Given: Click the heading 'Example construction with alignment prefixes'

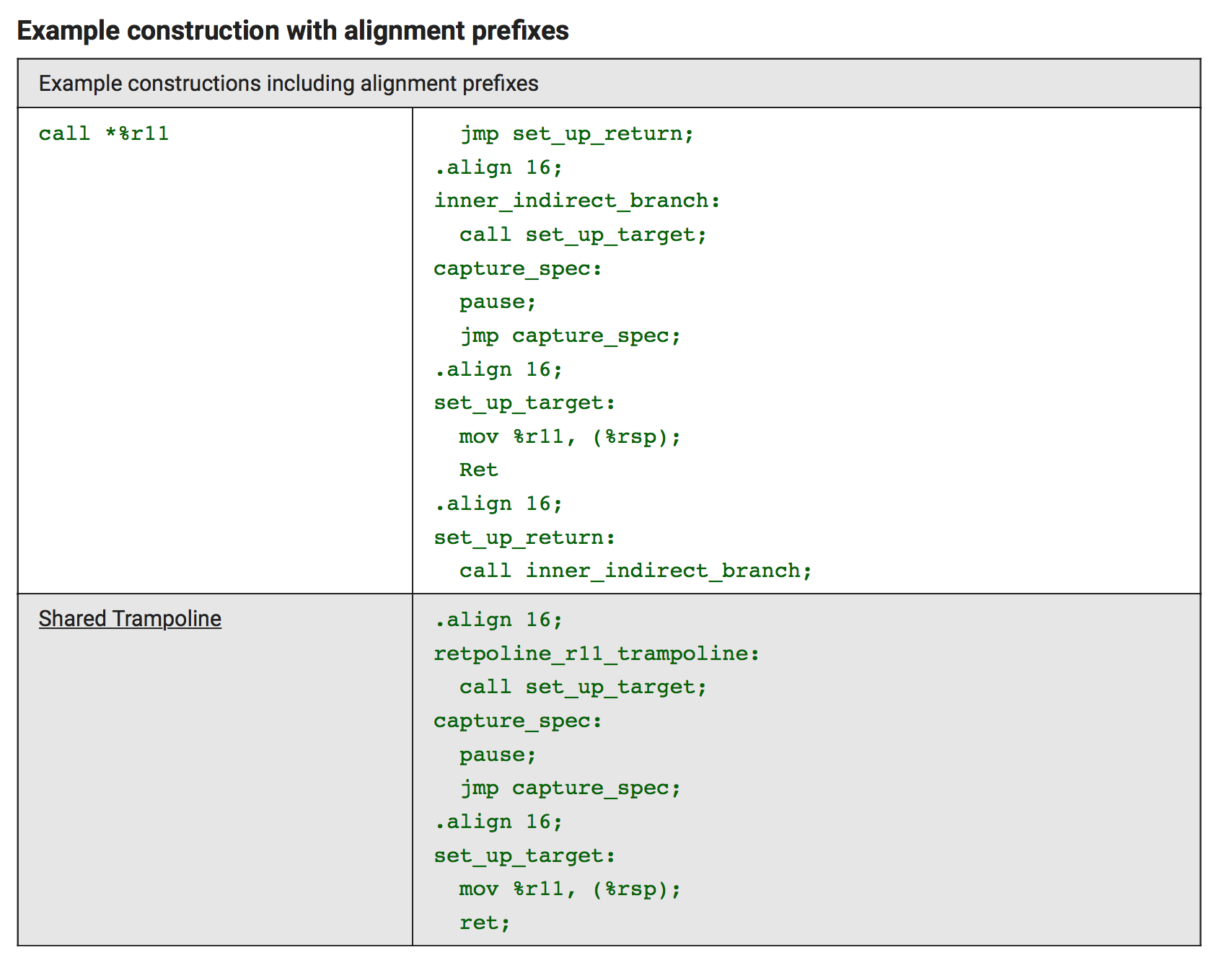Looking at the screenshot, I should 293,30.
